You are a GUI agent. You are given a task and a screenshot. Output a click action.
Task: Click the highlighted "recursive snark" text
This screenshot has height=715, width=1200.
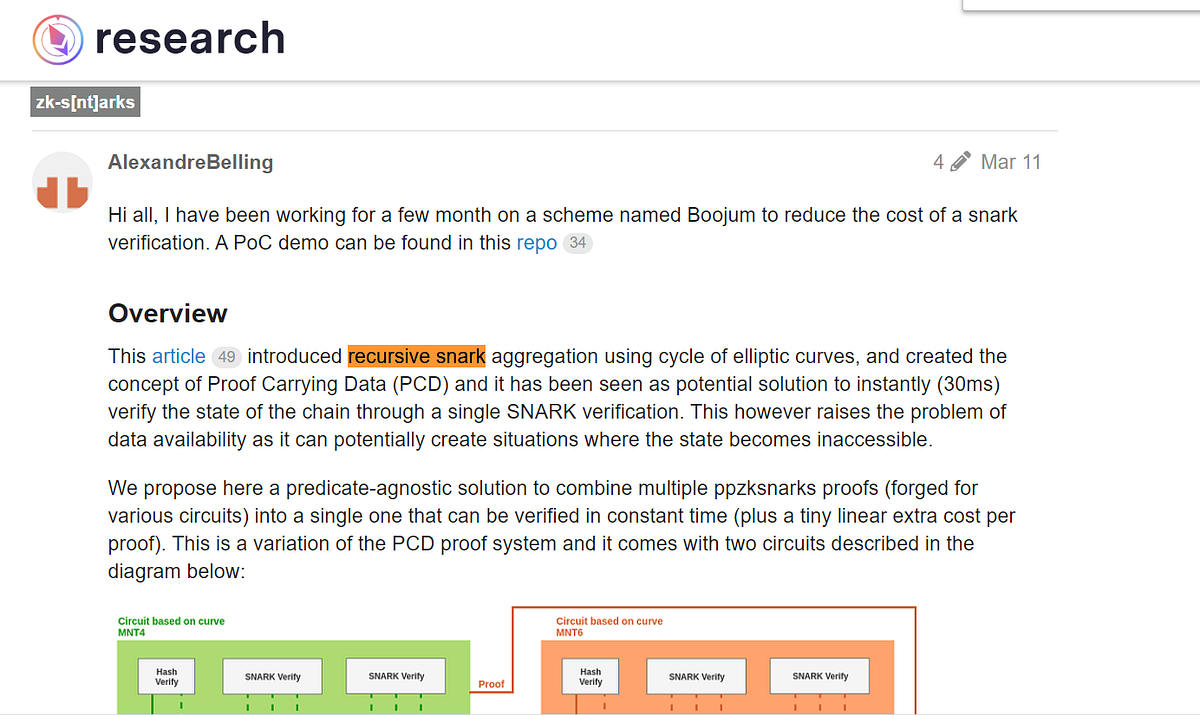416,356
